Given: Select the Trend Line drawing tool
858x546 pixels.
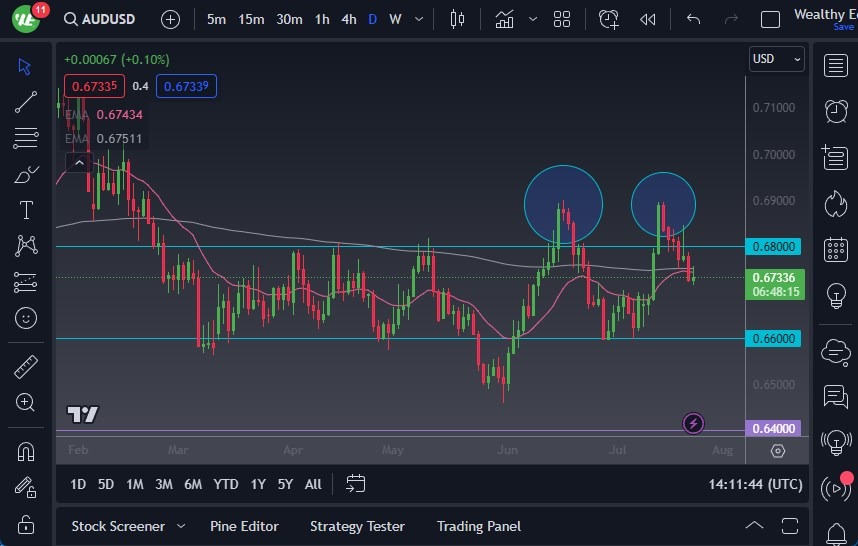Looking at the screenshot, I should click(26, 102).
